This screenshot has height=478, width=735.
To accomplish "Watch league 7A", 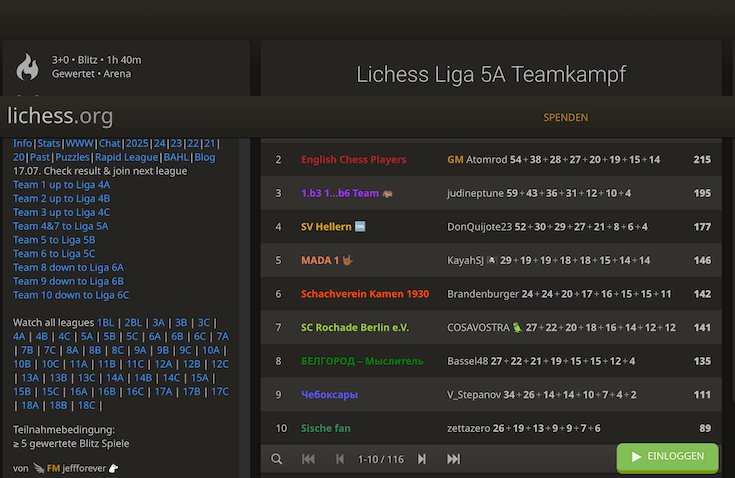I will pyautogui.click(x=223, y=336).
